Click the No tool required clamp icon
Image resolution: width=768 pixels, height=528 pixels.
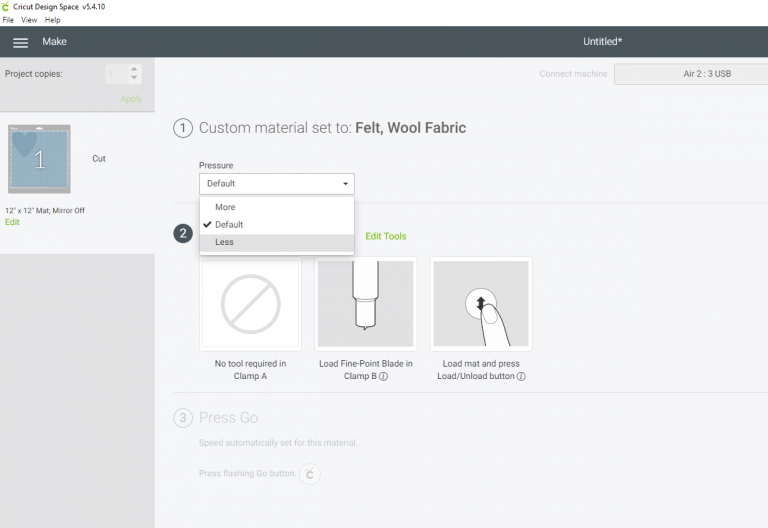tap(250, 304)
